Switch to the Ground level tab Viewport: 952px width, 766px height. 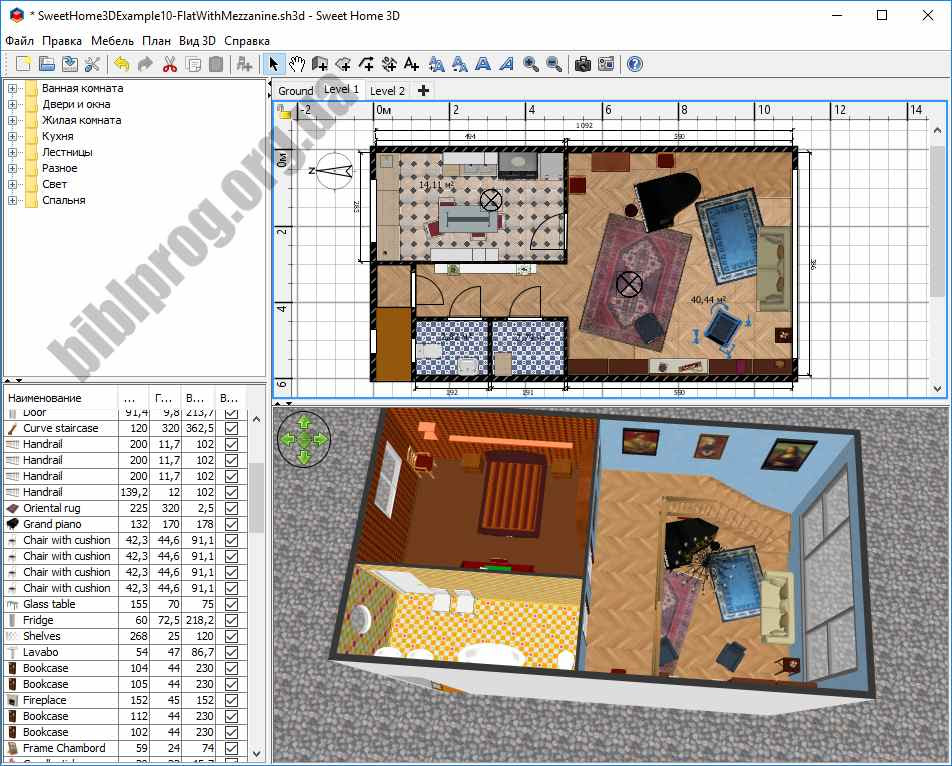[295, 90]
